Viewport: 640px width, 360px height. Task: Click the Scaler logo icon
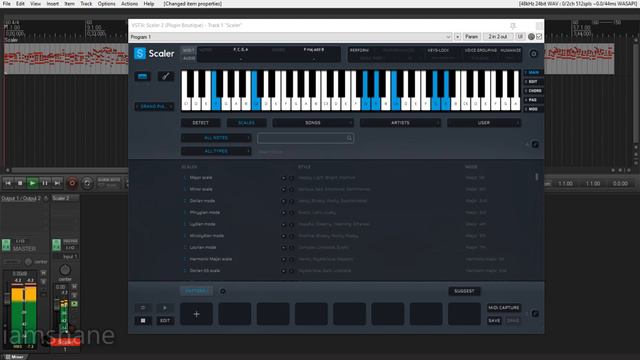[140, 53]
